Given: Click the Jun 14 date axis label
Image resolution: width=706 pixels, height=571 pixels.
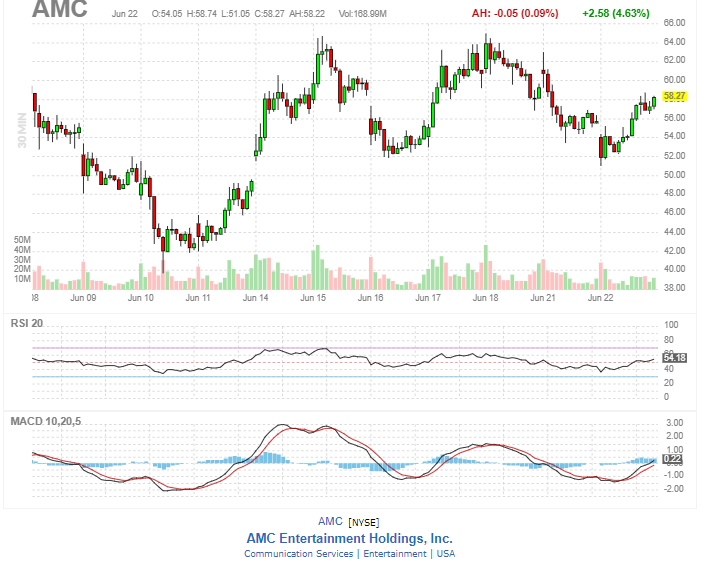Looking at the screenshot, I should click(x=255, y=298).
